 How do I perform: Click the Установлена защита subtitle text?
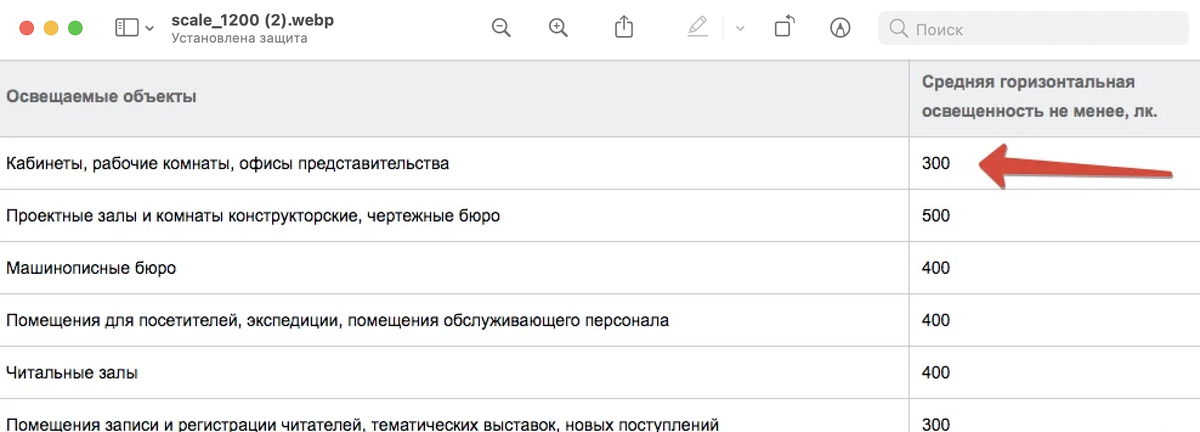tap(239, 39)
